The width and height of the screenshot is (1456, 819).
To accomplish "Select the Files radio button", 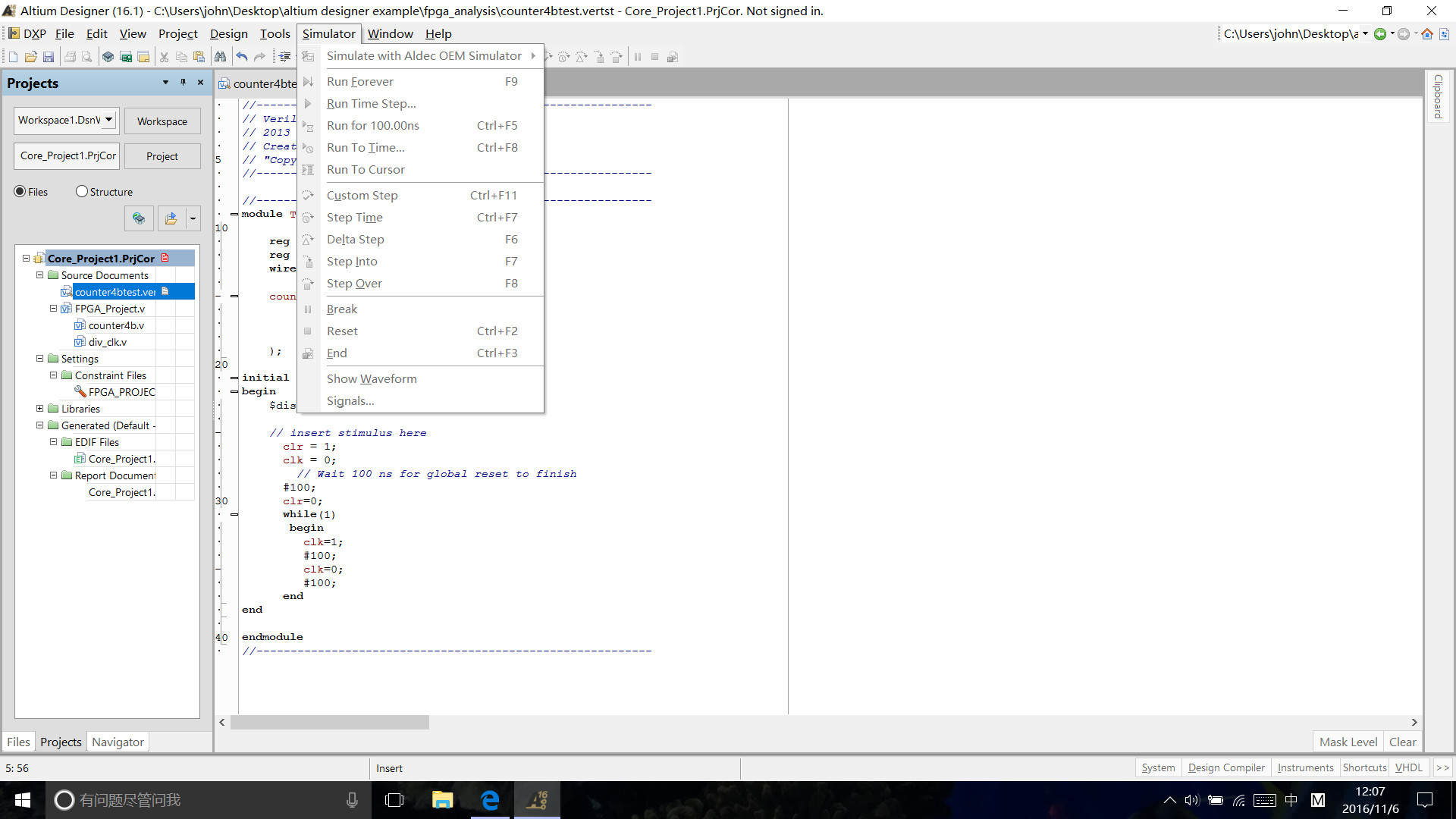I will (x=20, y=192).
